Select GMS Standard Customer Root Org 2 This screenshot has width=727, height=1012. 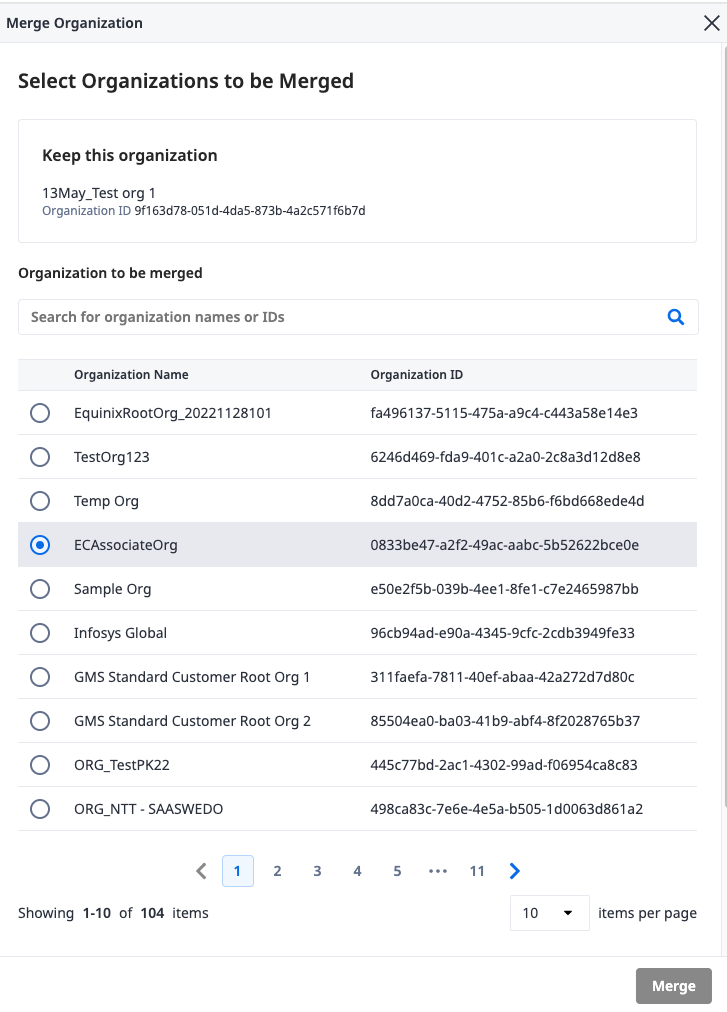[x=40, y=721]
